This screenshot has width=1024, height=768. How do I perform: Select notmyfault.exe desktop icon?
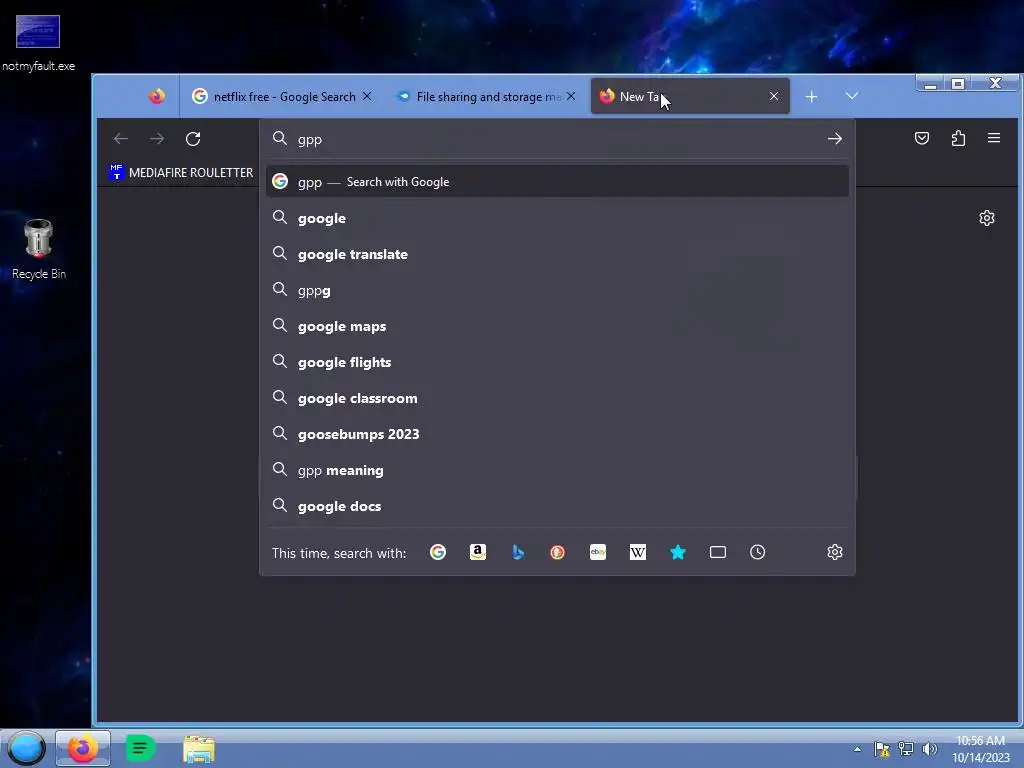pyautogui.click(x=38, y=43)
